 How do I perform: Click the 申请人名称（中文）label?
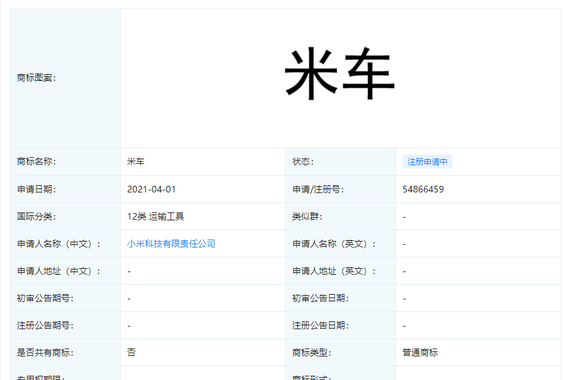59,244
